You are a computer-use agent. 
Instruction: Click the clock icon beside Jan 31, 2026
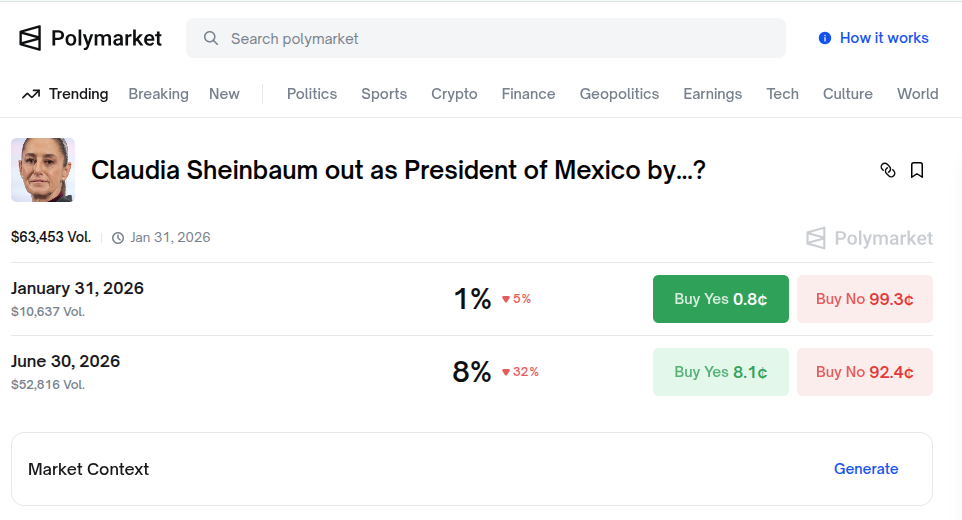tap(118, 238)
